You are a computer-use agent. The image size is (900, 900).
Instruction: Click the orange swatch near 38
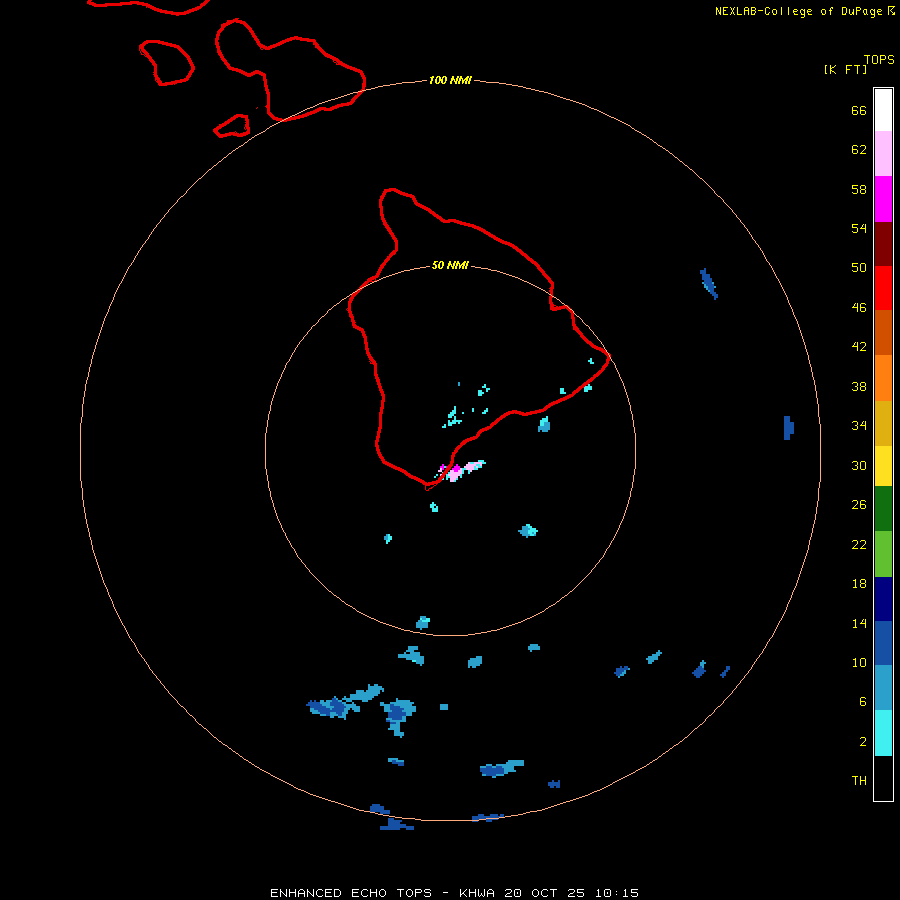point(883,378)
